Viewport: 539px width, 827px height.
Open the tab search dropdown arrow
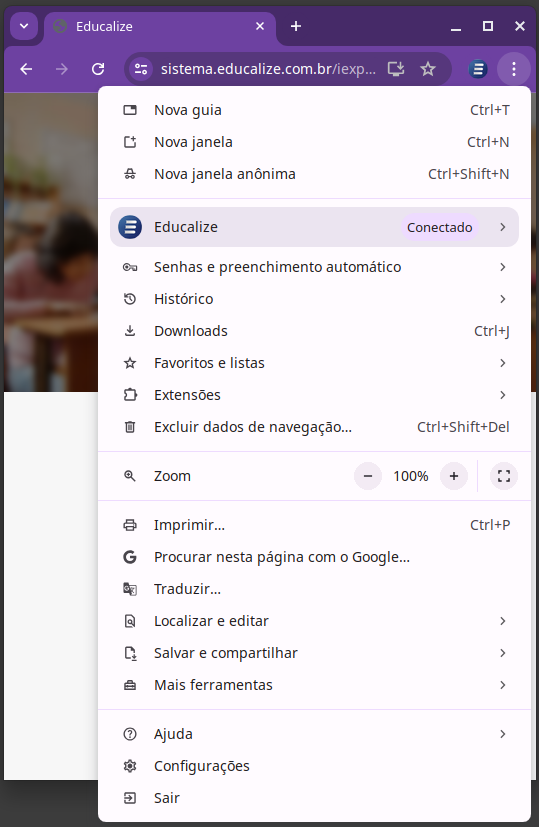pos(24,26)
